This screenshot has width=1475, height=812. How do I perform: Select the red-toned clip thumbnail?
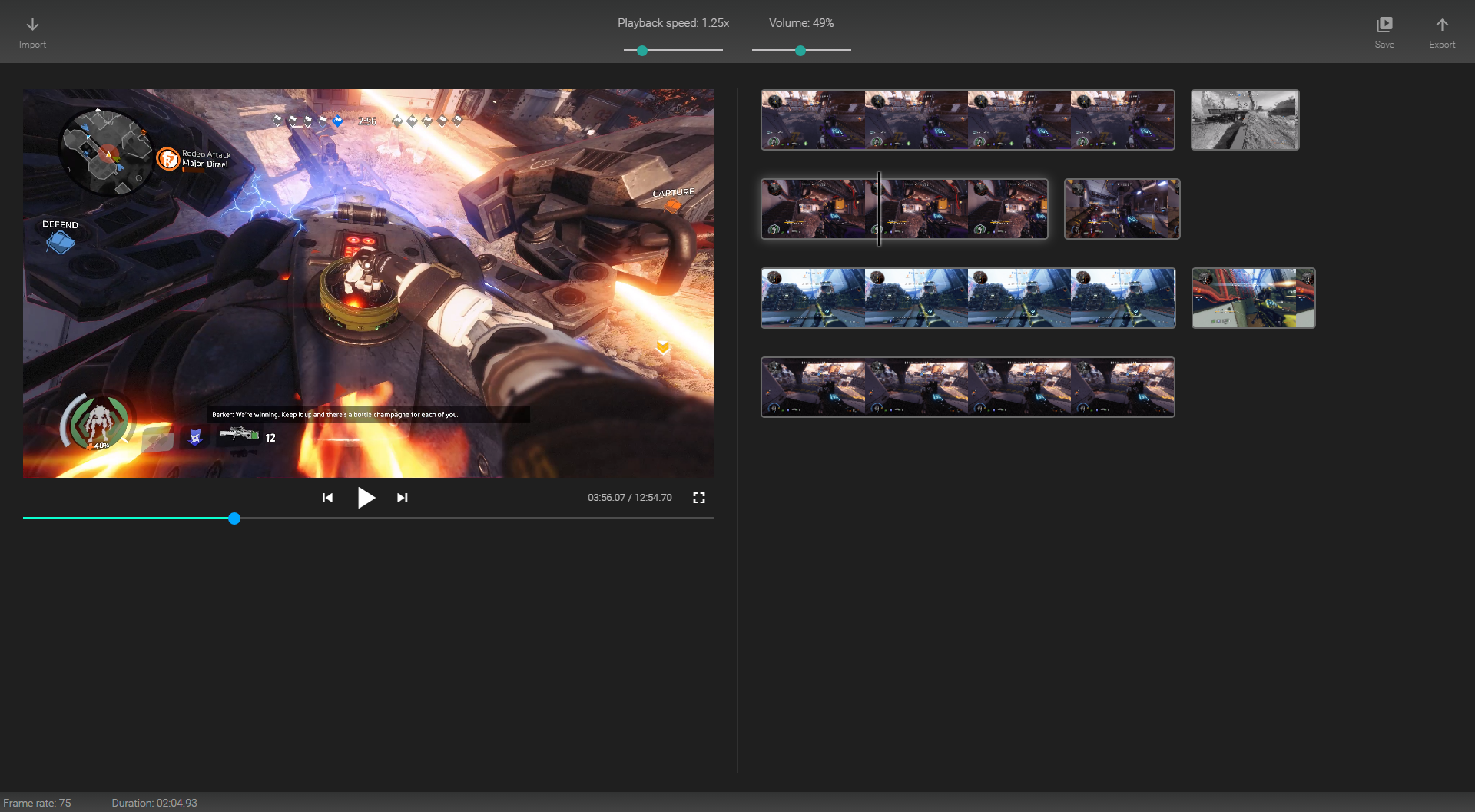[x=1253, y=298]
